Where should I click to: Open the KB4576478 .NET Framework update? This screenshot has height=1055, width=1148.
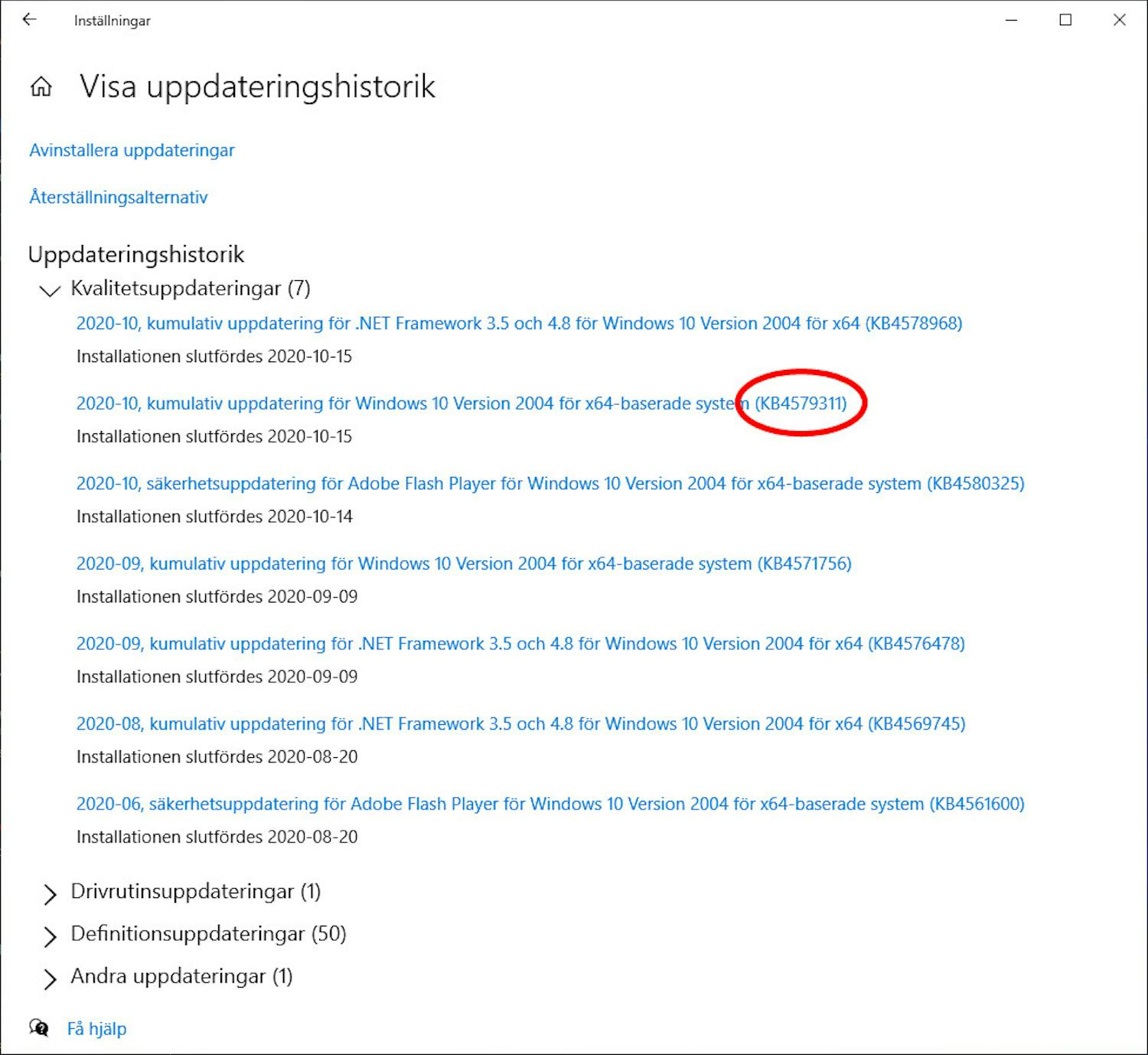pyautogui.click(x=520, y=643)
